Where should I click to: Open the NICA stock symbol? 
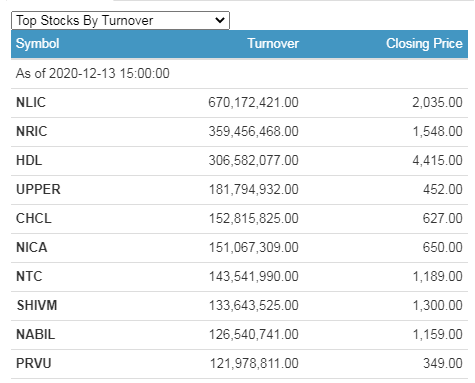click(x=32, y=247)
